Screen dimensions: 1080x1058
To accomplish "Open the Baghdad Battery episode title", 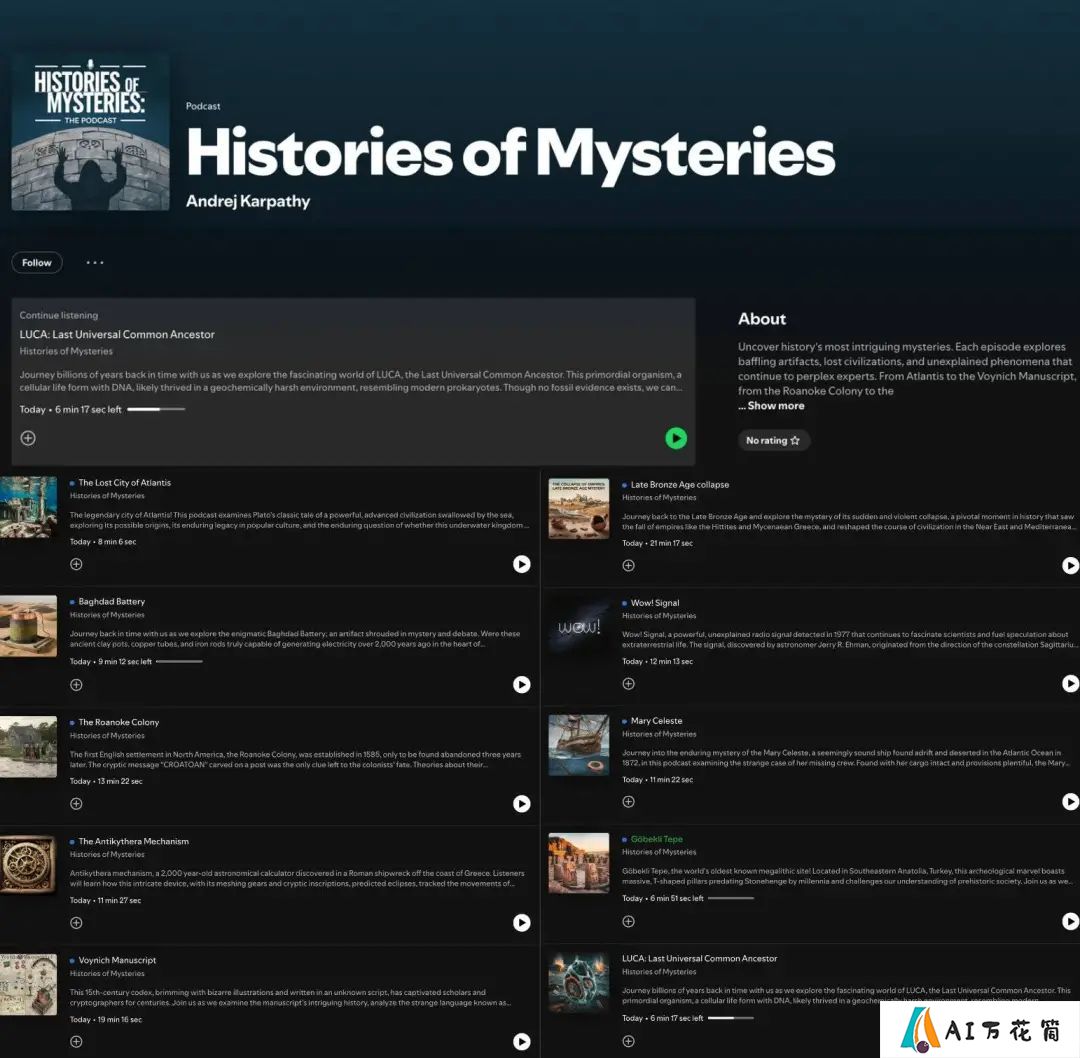I will point(112,601).
